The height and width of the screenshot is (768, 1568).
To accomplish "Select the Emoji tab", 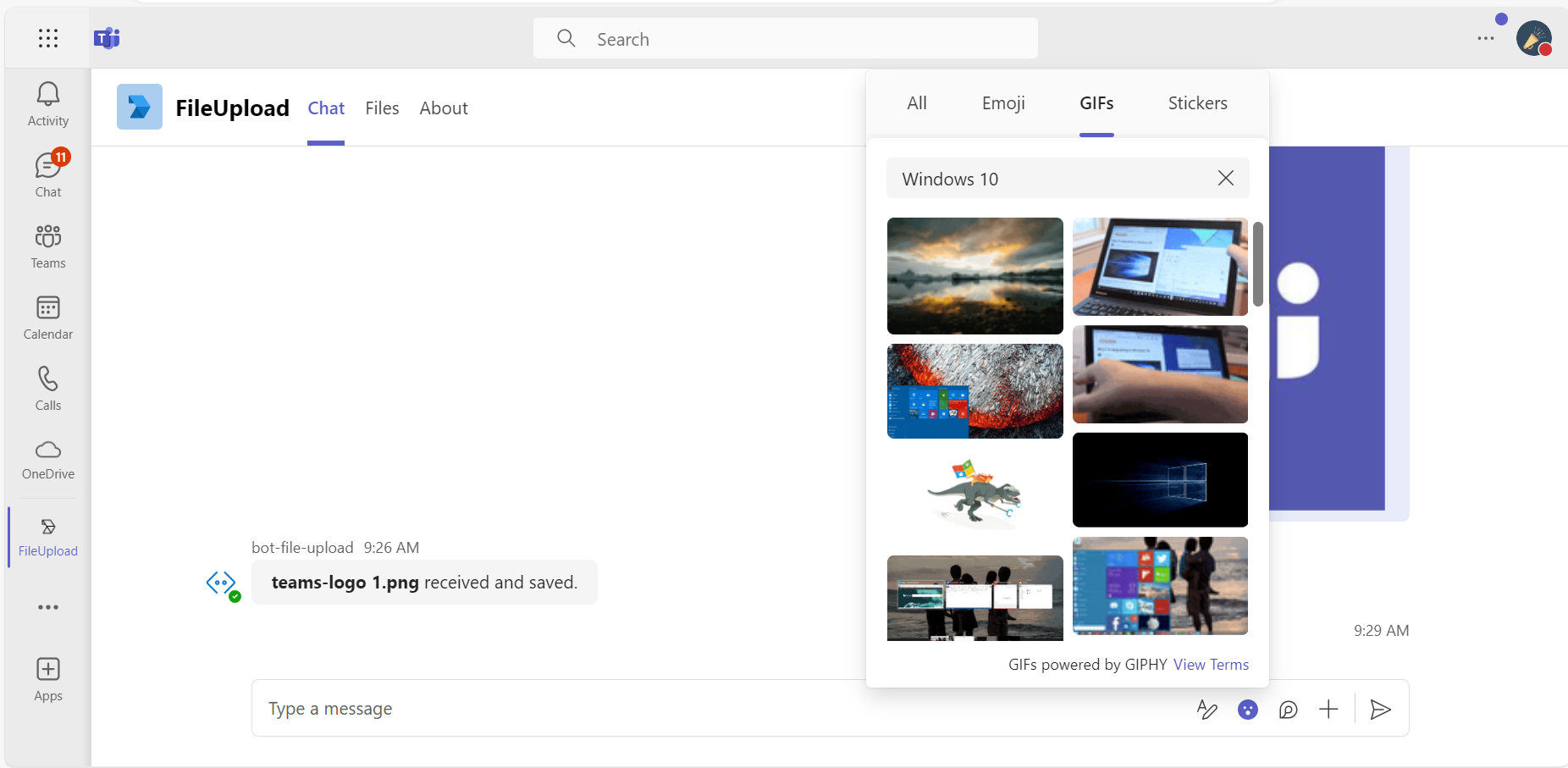I will point(1003,103).
